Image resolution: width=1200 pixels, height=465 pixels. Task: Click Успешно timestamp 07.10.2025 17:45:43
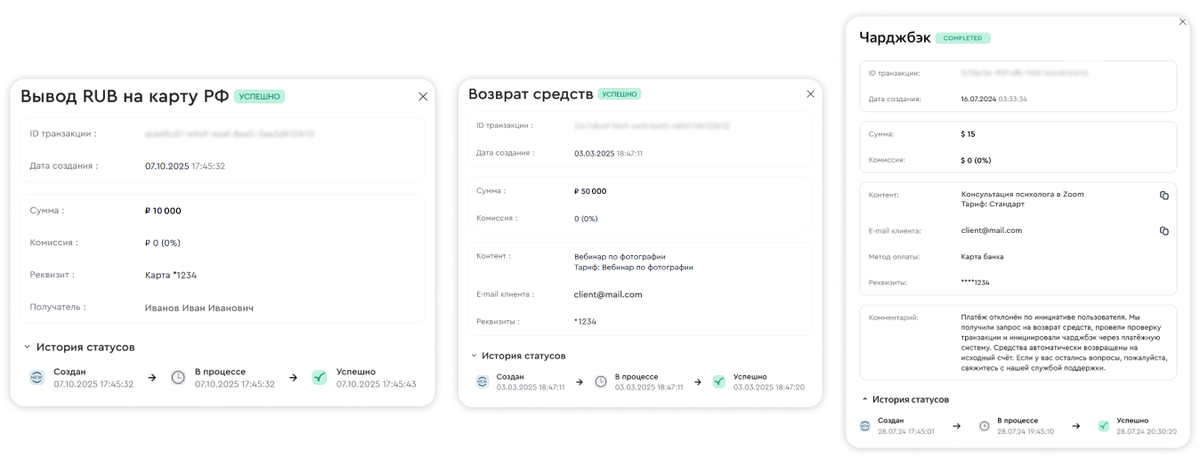376,384
